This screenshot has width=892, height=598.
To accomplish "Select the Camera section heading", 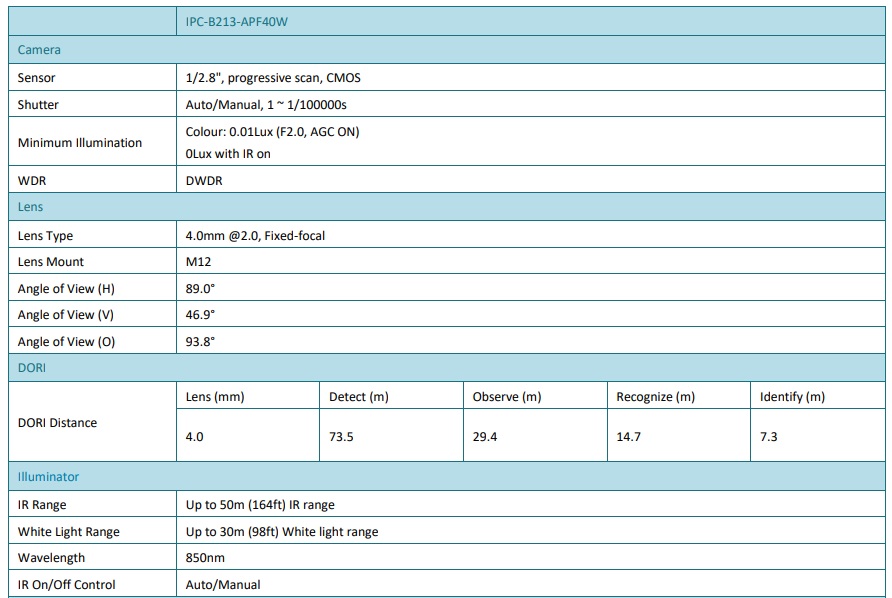I will click(39, 49).
